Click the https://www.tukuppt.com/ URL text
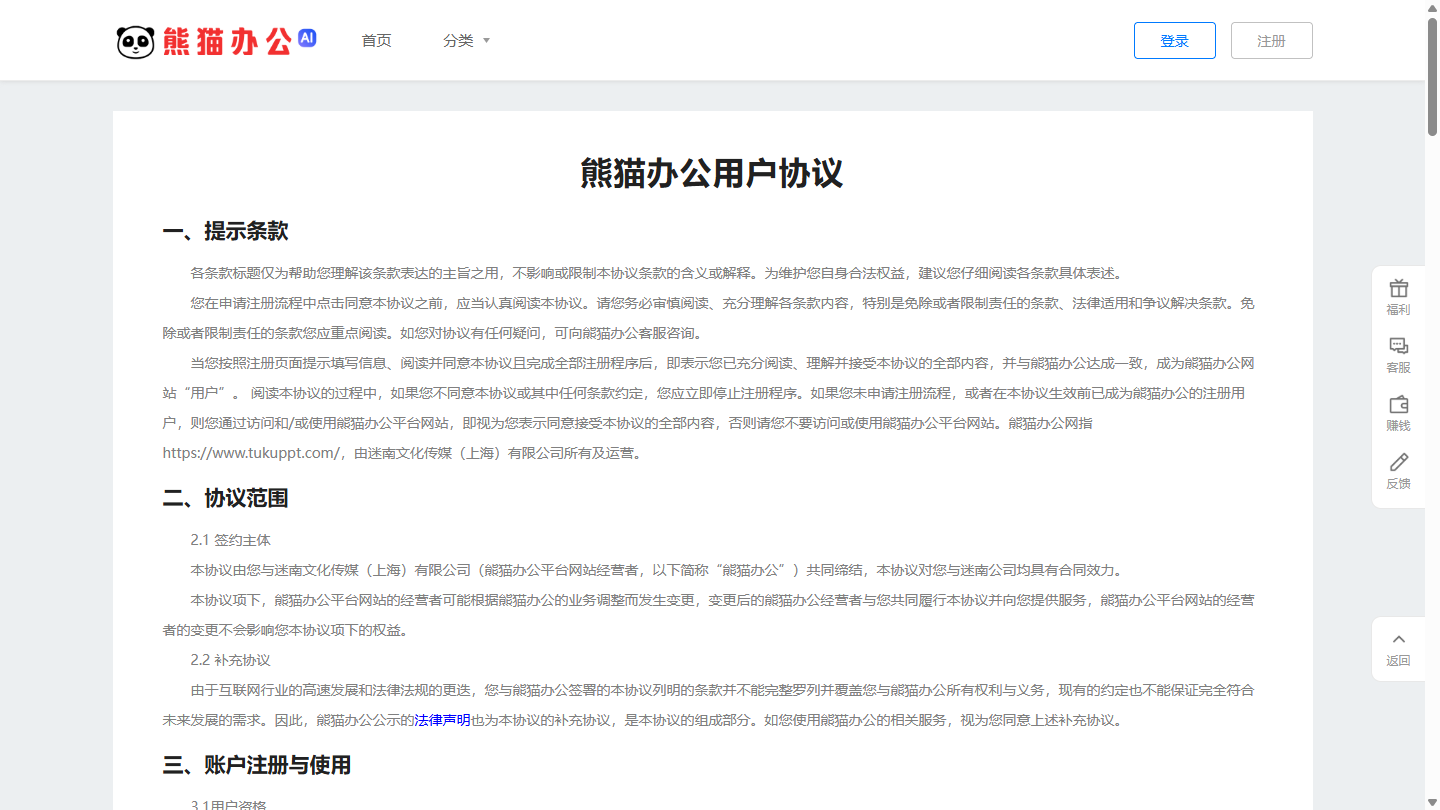The image size is (1440, 810). (x=252, y=453)
